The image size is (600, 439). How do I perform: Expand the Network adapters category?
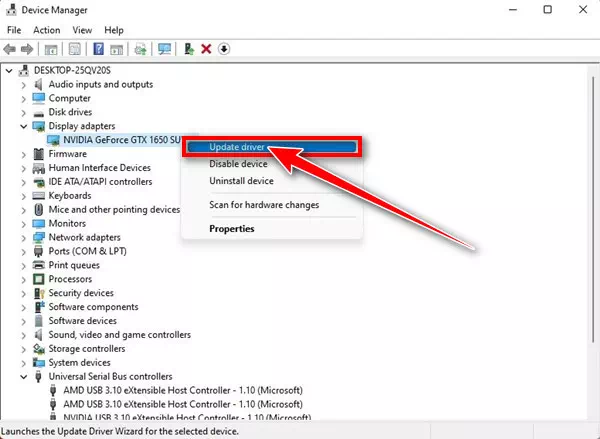[x=24, y=237]
